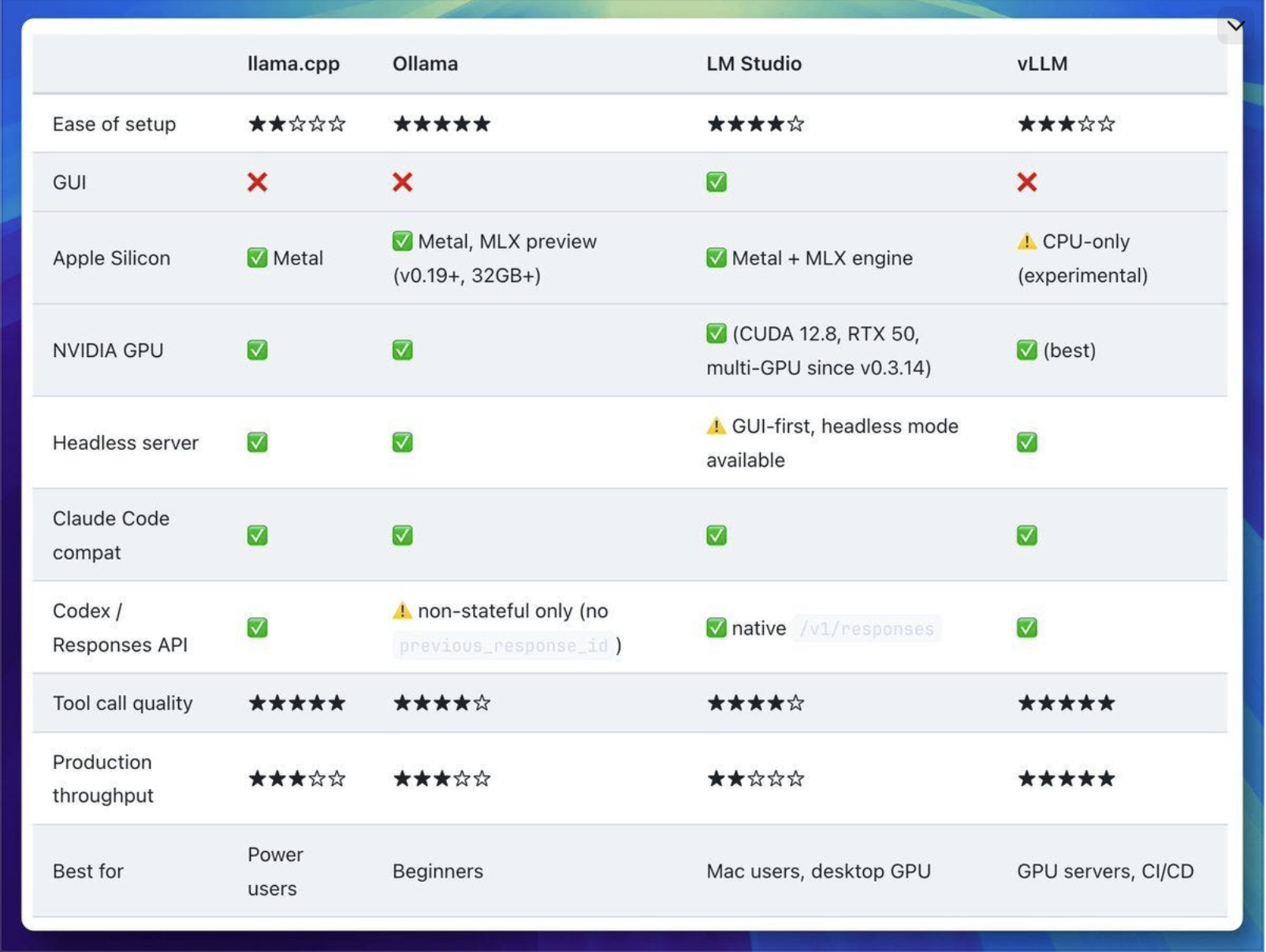Click the collapse chevron at top right corner
Image resolution: width=1266 pixels, height=952 pixels.
[1235, 26]
